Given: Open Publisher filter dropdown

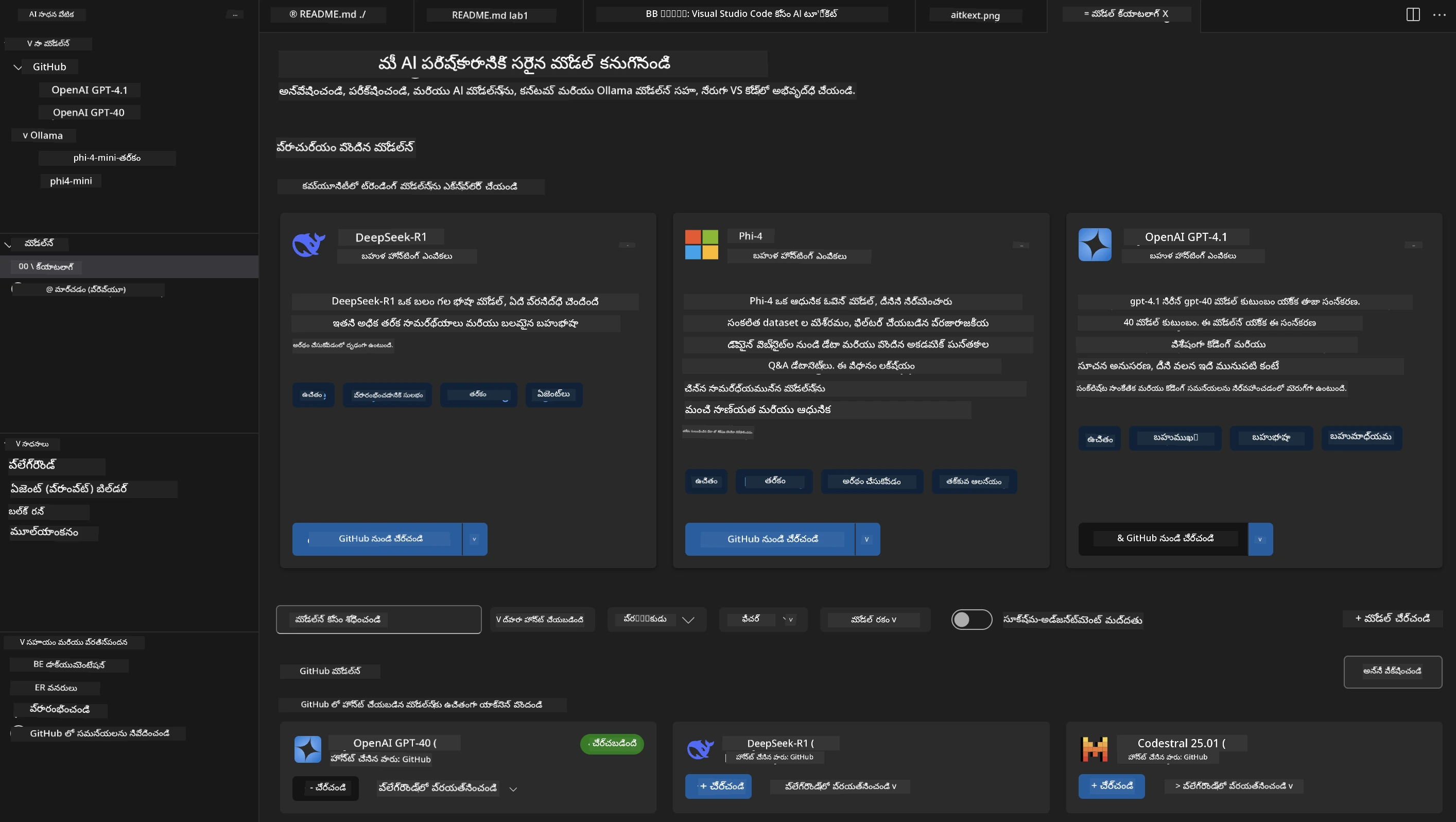Looking at the screenshot, I should [657, 620].
